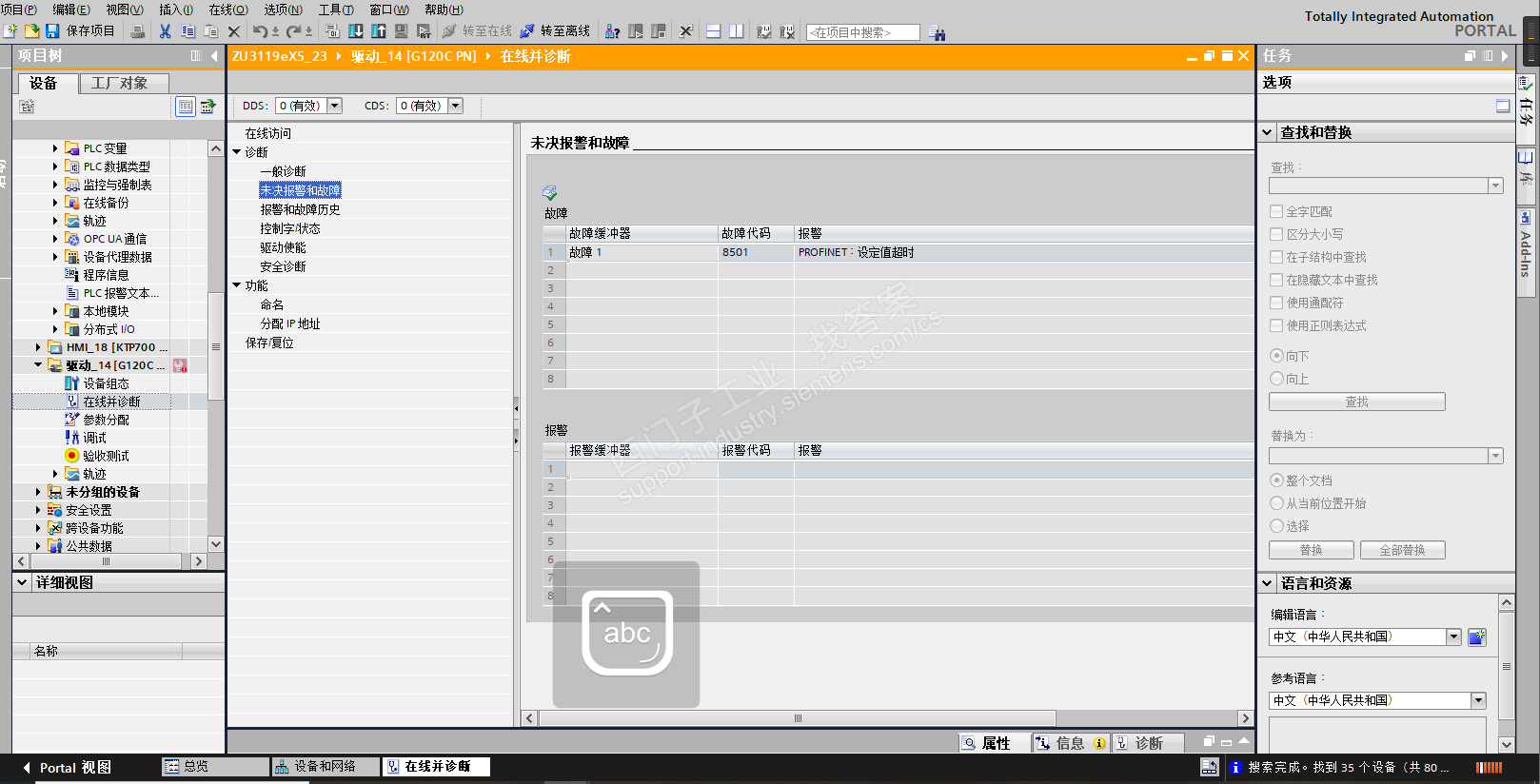1540x784 pixels.
Task: Switch to the 诊断 tab in the inspector
Action: [1148, 743]
